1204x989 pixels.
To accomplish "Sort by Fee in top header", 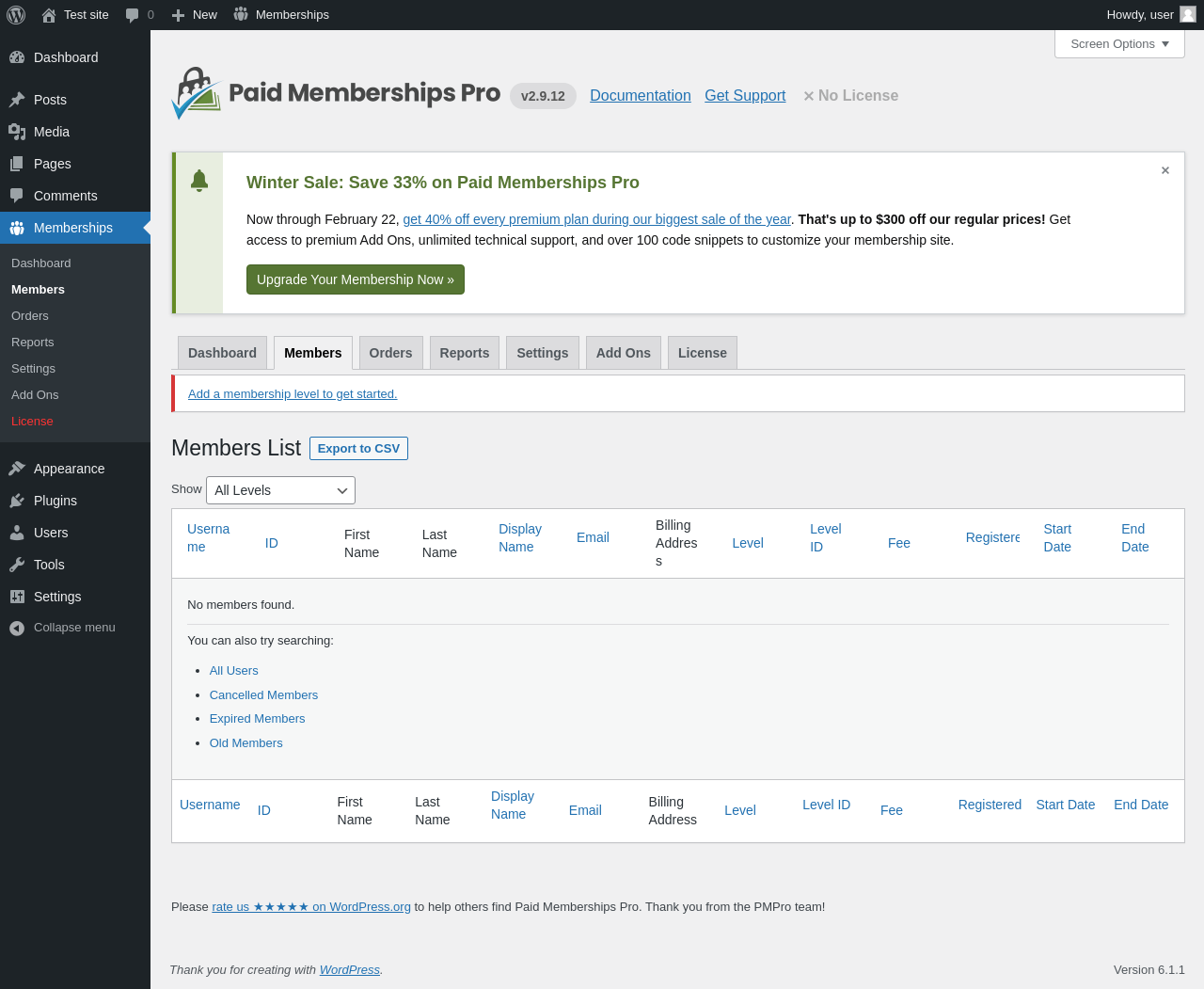I will 899,543.
